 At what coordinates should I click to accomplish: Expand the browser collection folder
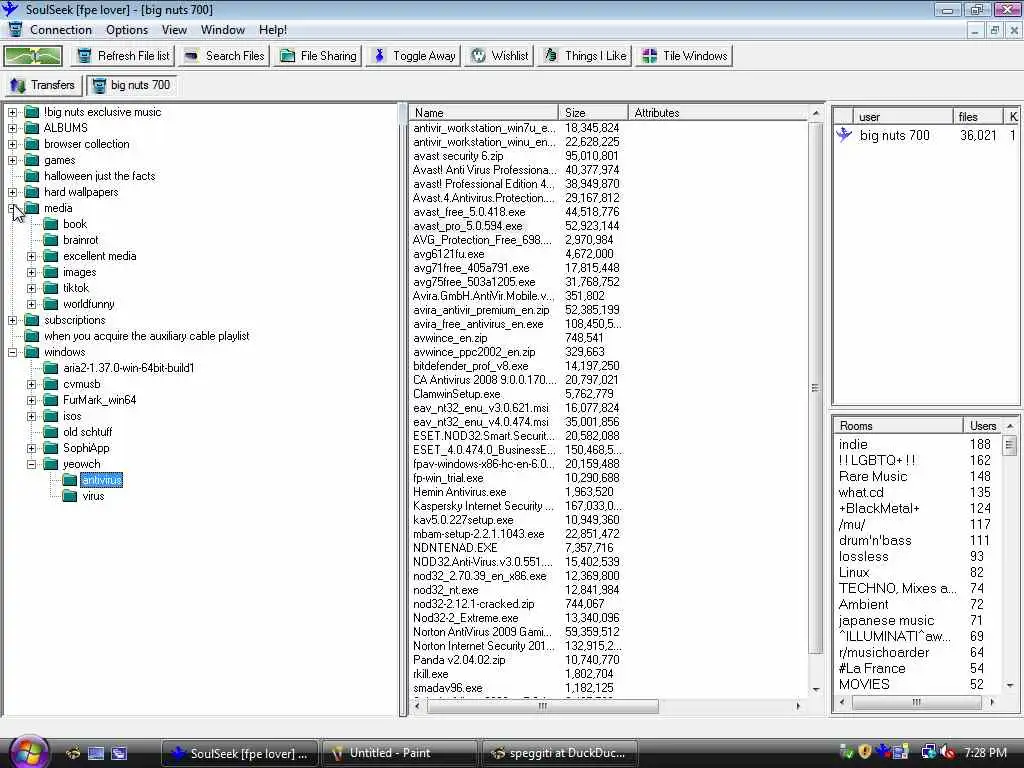(x=12, y=144)
